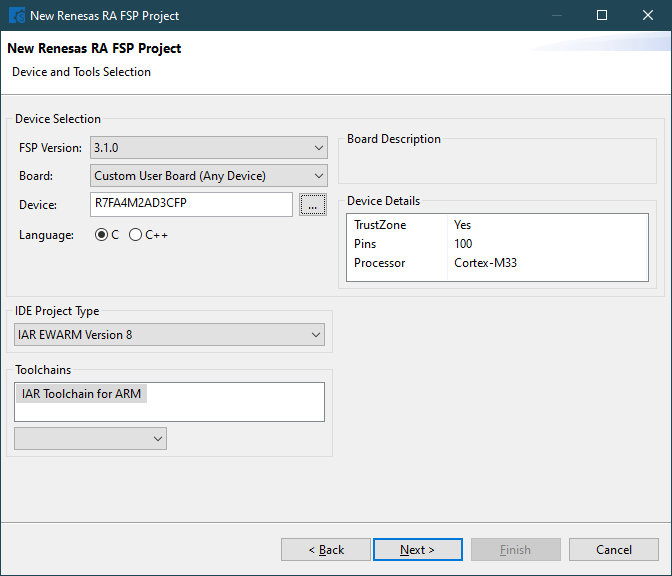Screen dimensions: 672x576
Task: Go back with the Back button
Action: click(326, 549)
